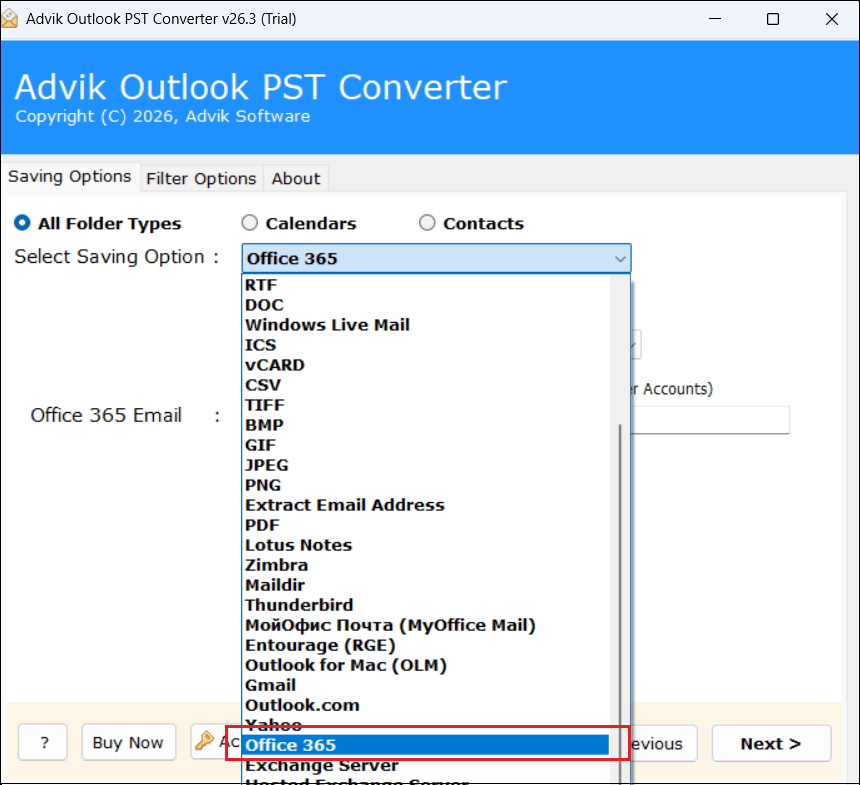
Task: Select the Calendars radio button
Action: [250, 223]
